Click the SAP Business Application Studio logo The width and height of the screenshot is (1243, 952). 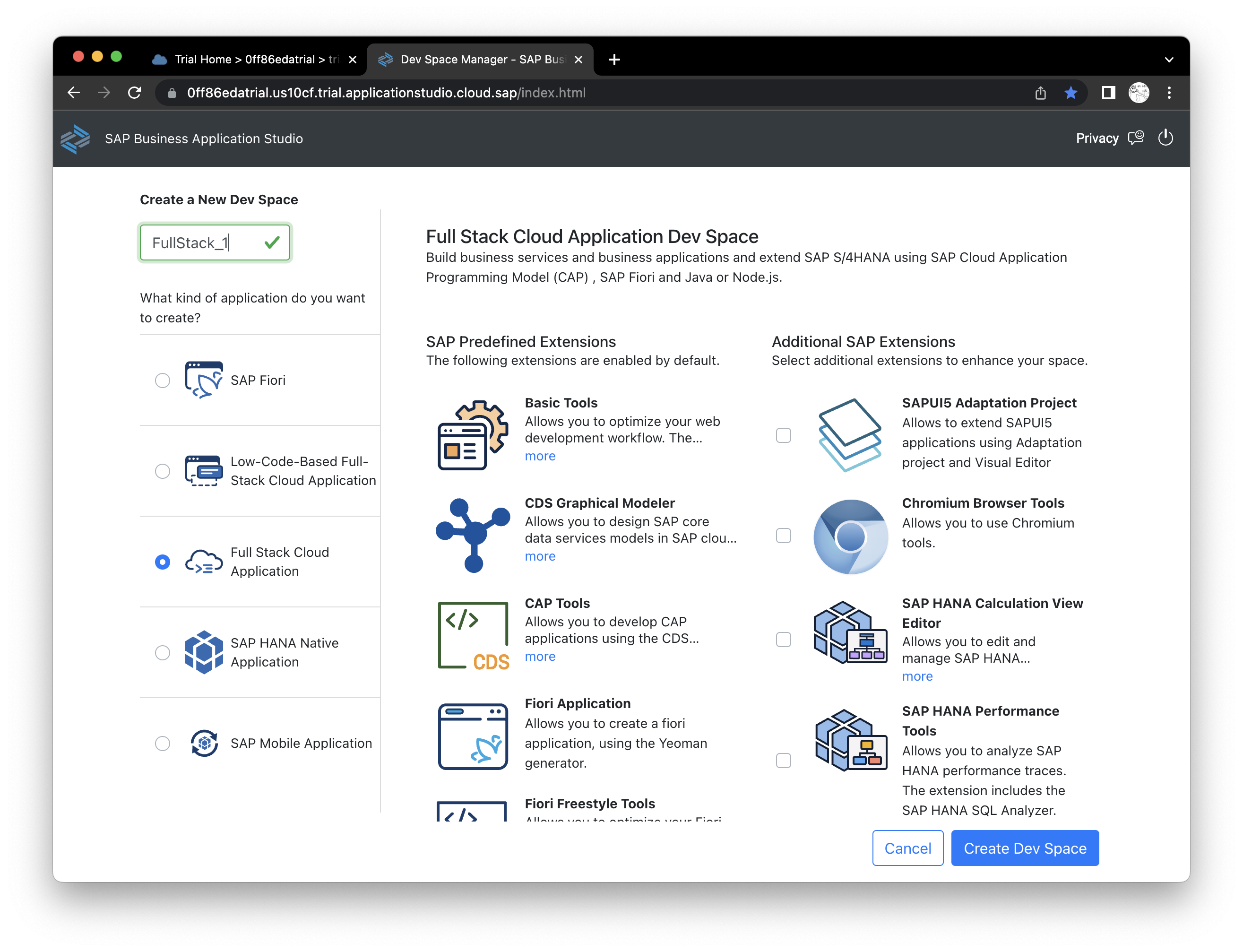tap(75, 139)
